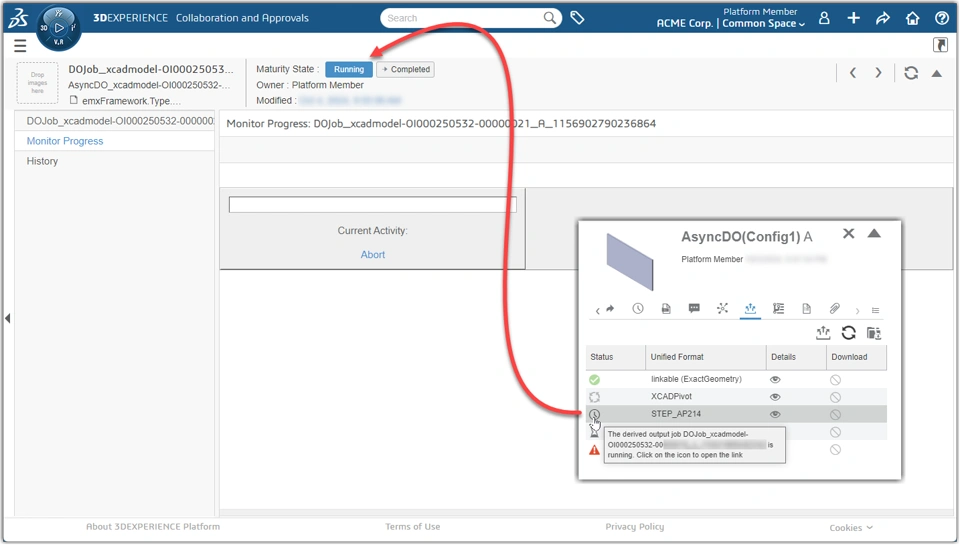Go to home via house icon
The image size is (960, 545).
(912, 18)
